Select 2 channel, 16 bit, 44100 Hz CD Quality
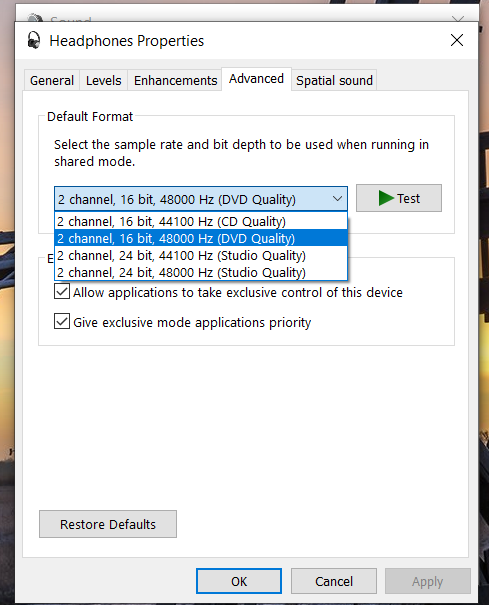 click(201, 221)
